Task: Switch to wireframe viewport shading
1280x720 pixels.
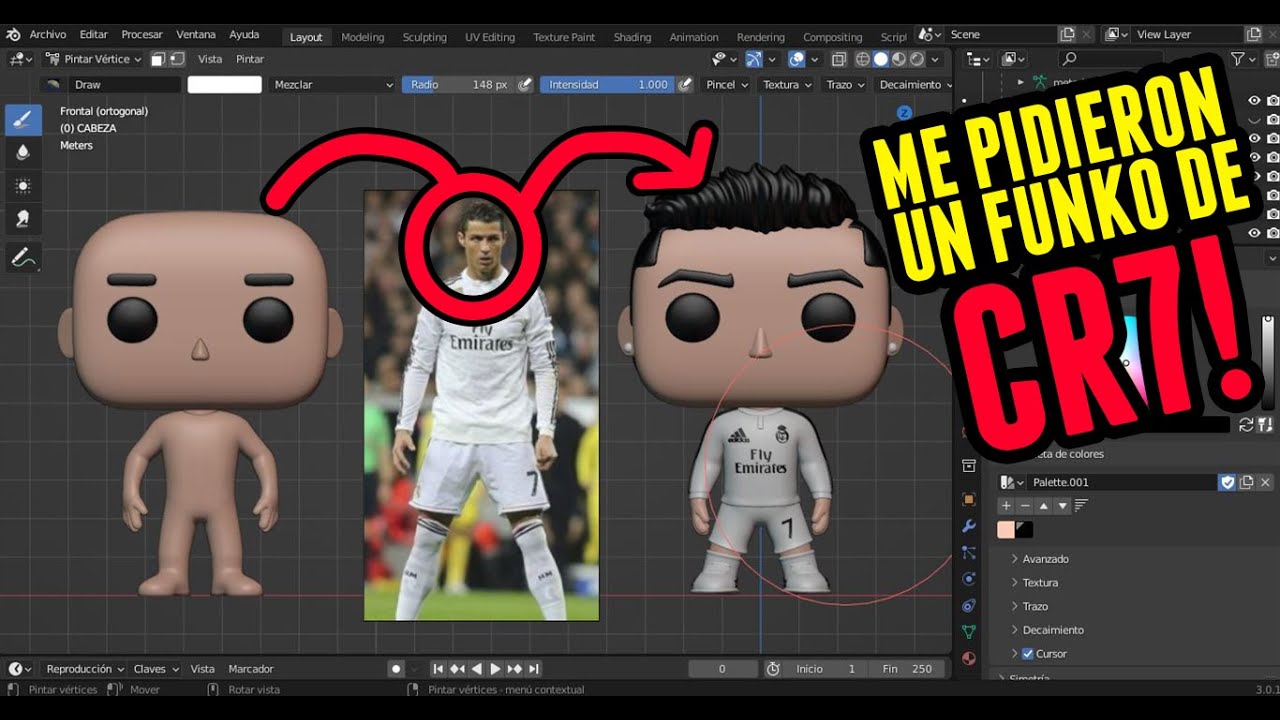Action: [x=863, y=59]
